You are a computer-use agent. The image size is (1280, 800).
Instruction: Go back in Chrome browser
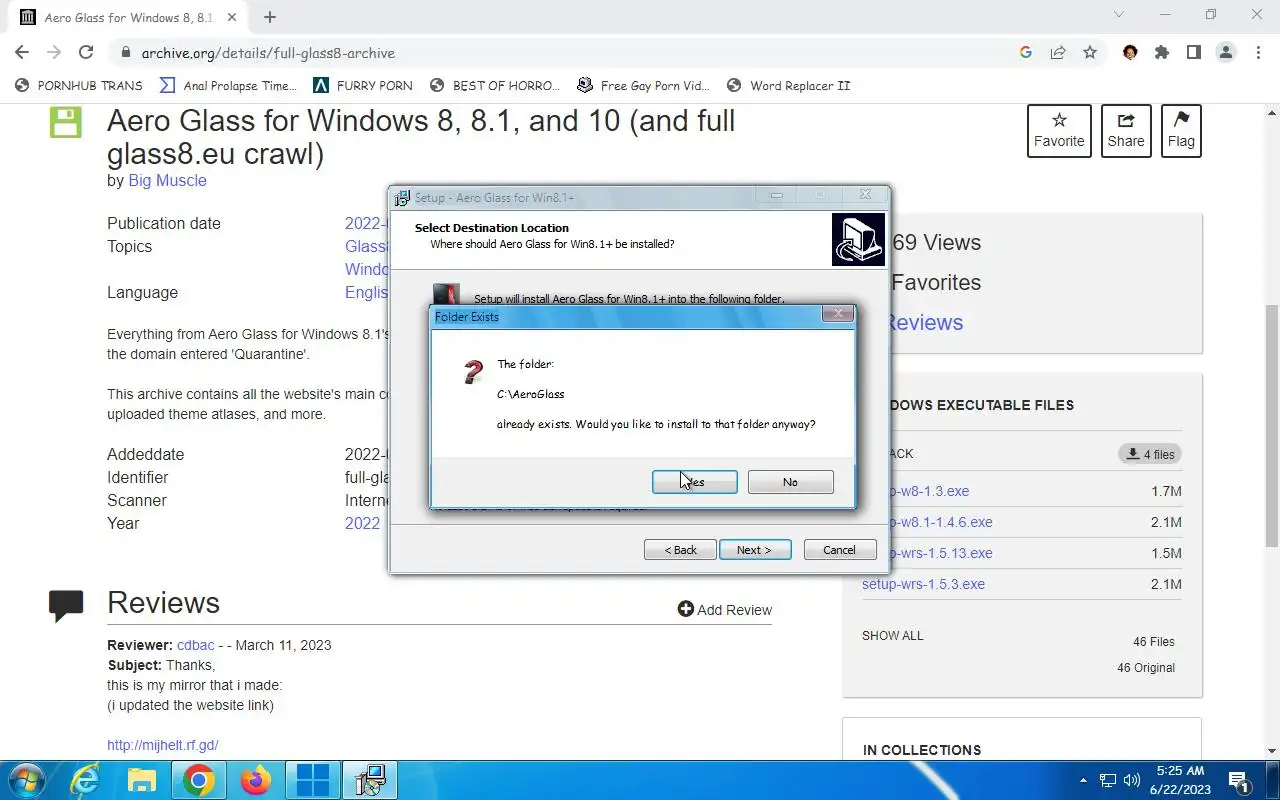tap(22, 53)
